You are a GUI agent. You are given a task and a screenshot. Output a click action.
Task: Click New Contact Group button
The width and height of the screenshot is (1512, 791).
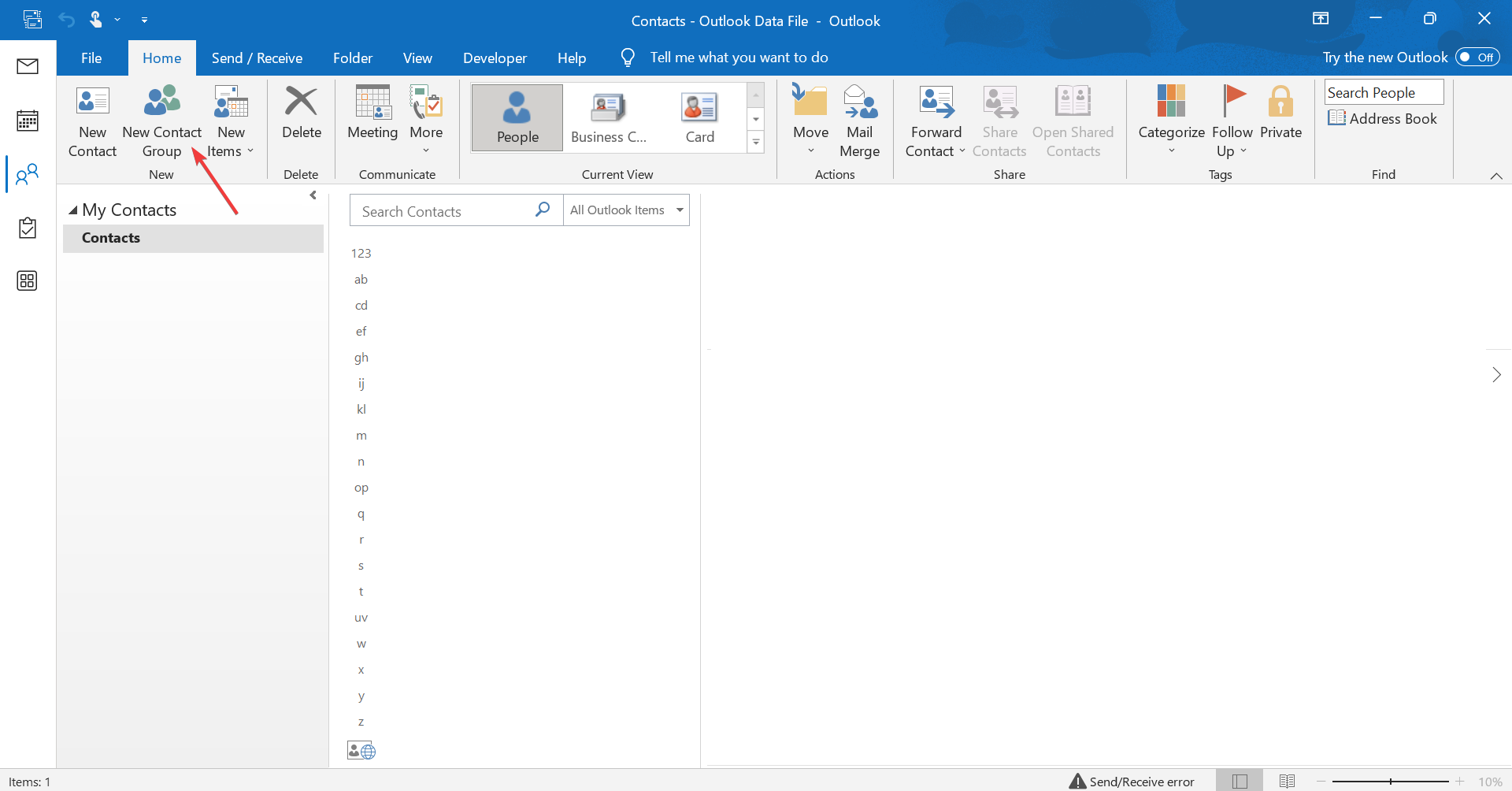[161, 121]
